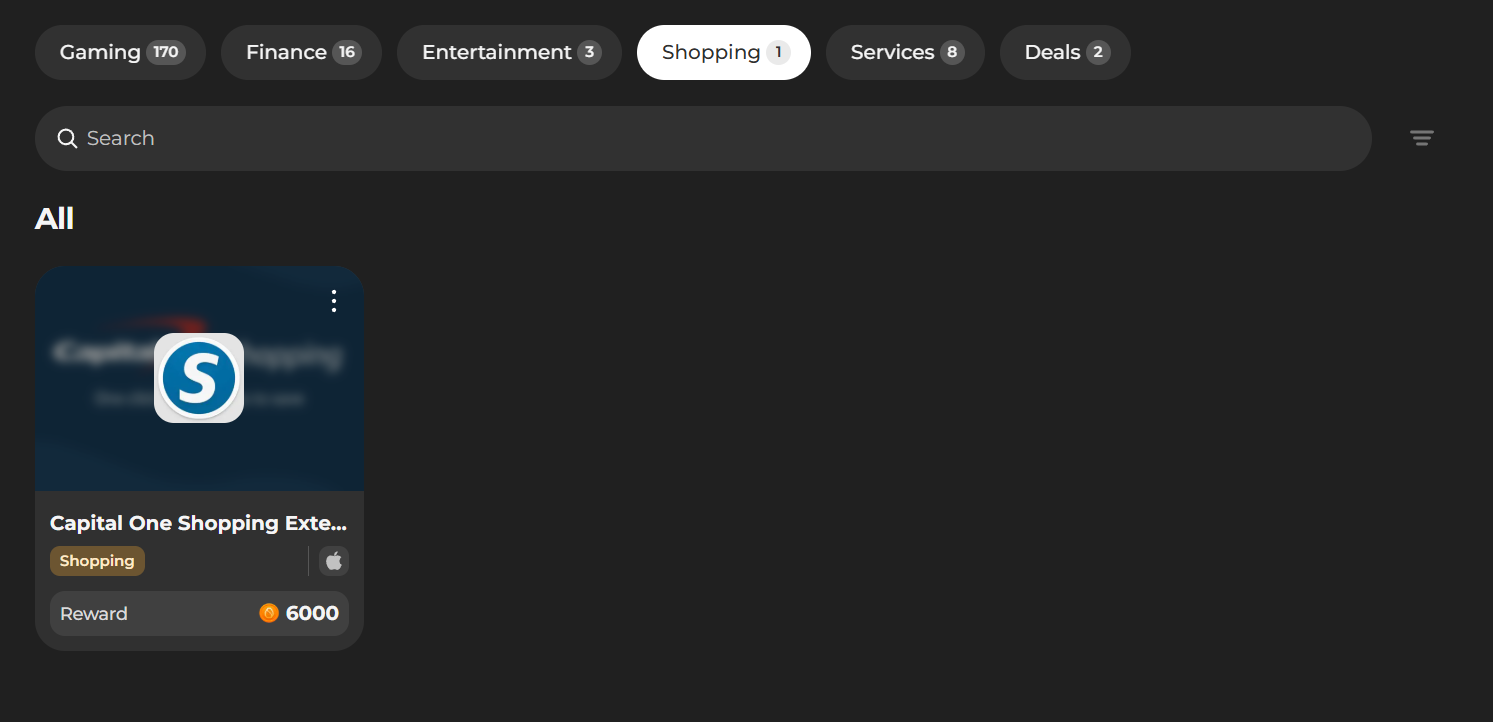
Task: Open the Capital One Shopping Extension title
Action: [199, 523]
